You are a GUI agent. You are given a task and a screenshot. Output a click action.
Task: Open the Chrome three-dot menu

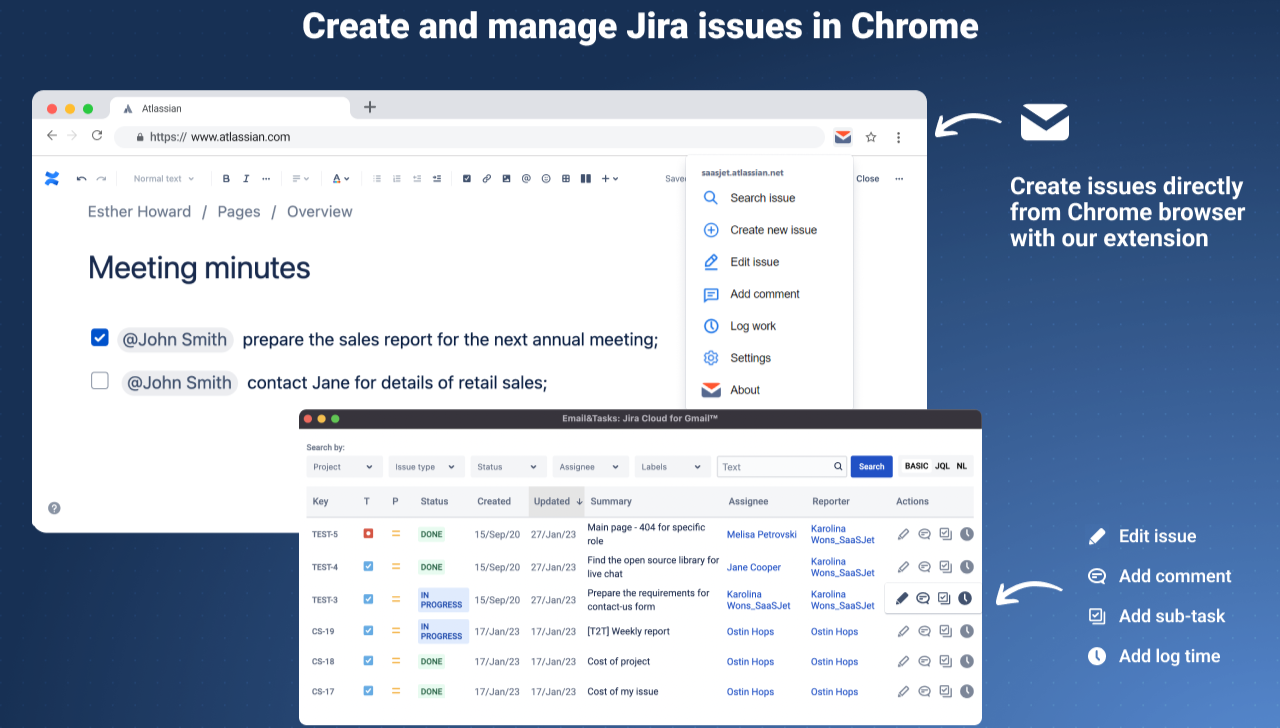click(899, 137)
